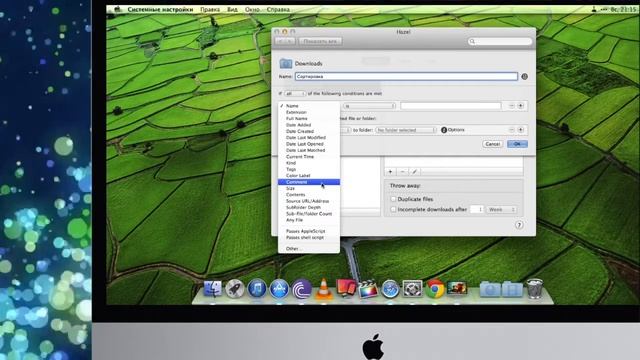Add a new rule with the plus below rules list

(x=390, y=172)
